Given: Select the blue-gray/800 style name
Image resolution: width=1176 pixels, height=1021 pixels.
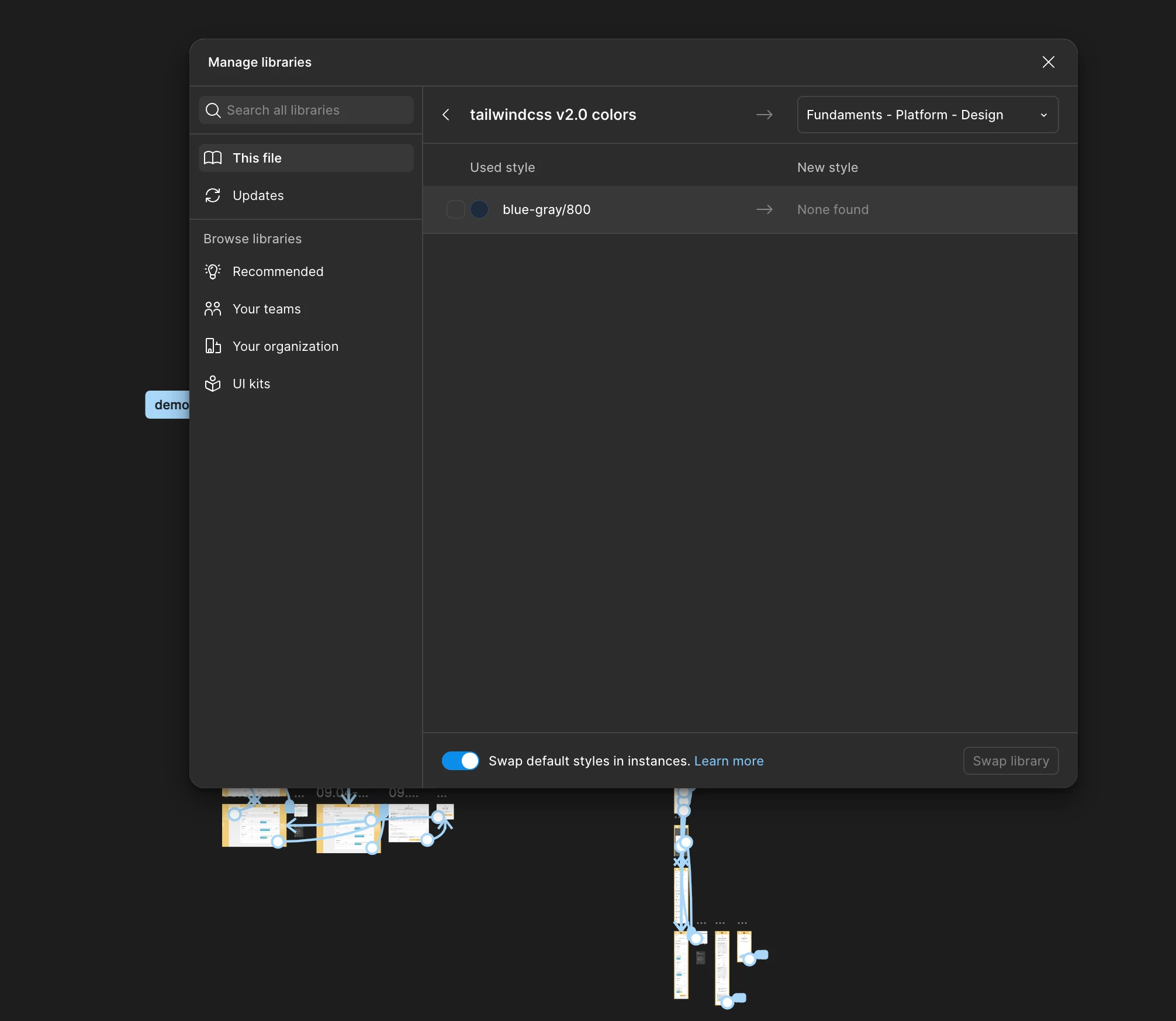Looking at the screenshot, I should click(x=547, y=209).
